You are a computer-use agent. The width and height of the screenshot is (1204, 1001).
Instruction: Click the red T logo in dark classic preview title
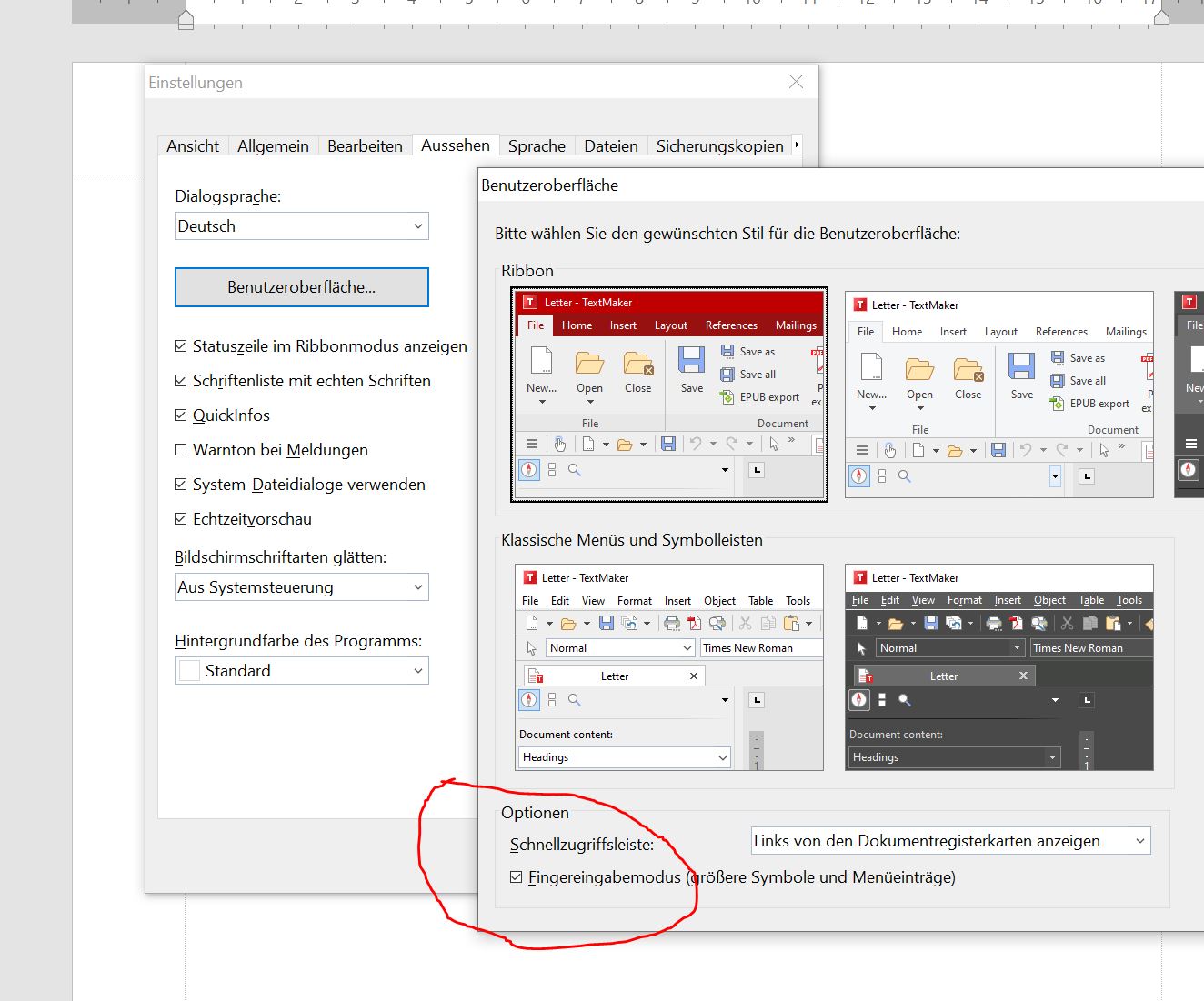tap(860, 577)
